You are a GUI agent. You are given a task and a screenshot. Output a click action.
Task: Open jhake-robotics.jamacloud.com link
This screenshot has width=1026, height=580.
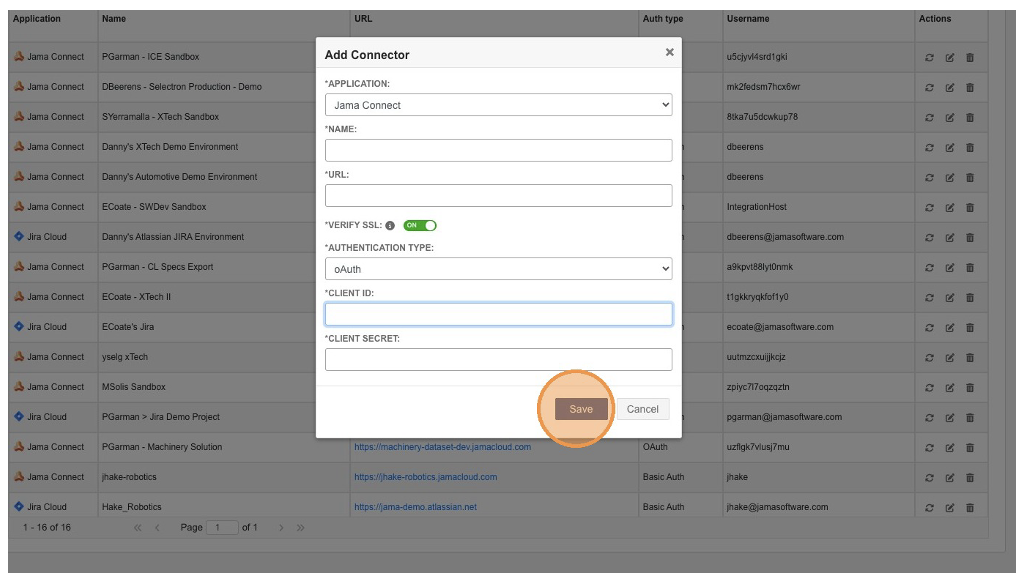(x=425, y=477)
